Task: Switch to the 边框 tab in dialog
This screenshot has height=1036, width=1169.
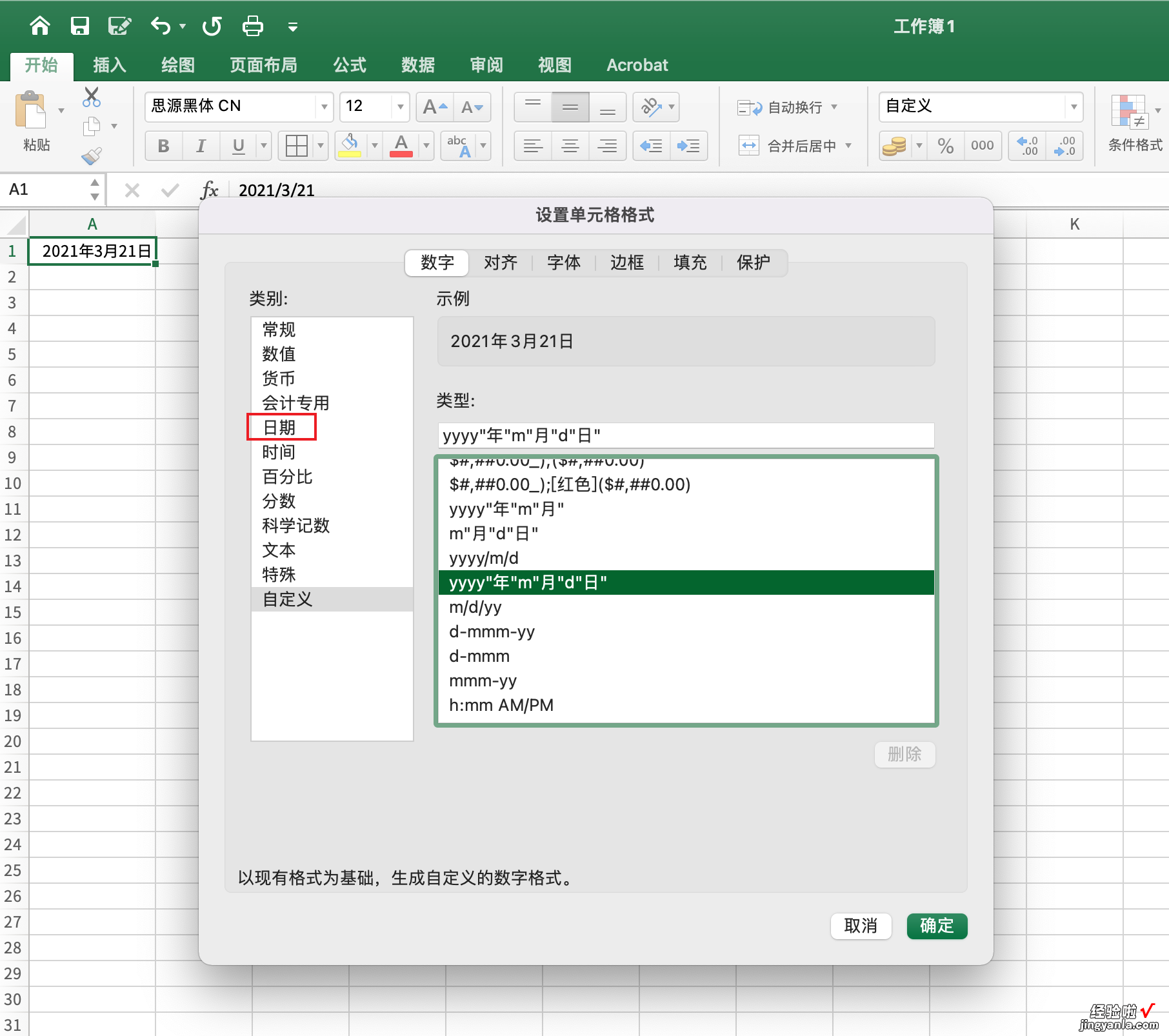Action: pos(627,263)
